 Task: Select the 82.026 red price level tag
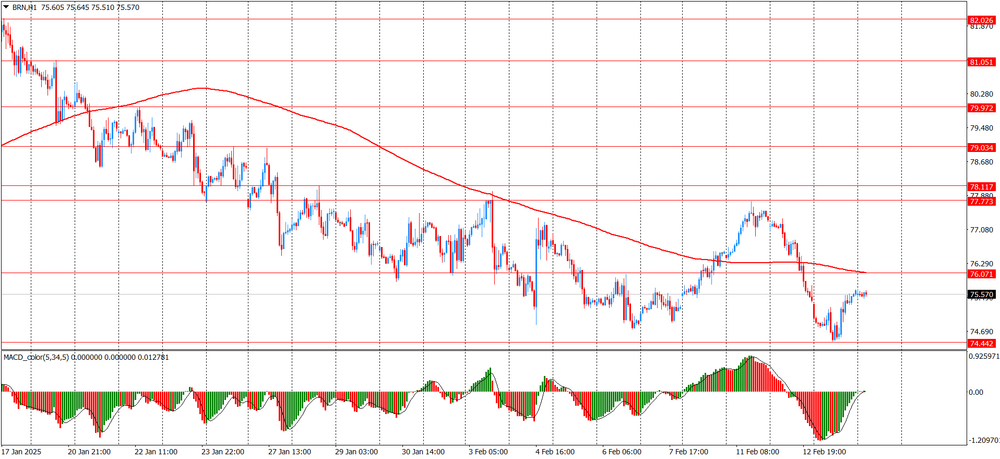point(981,20)
